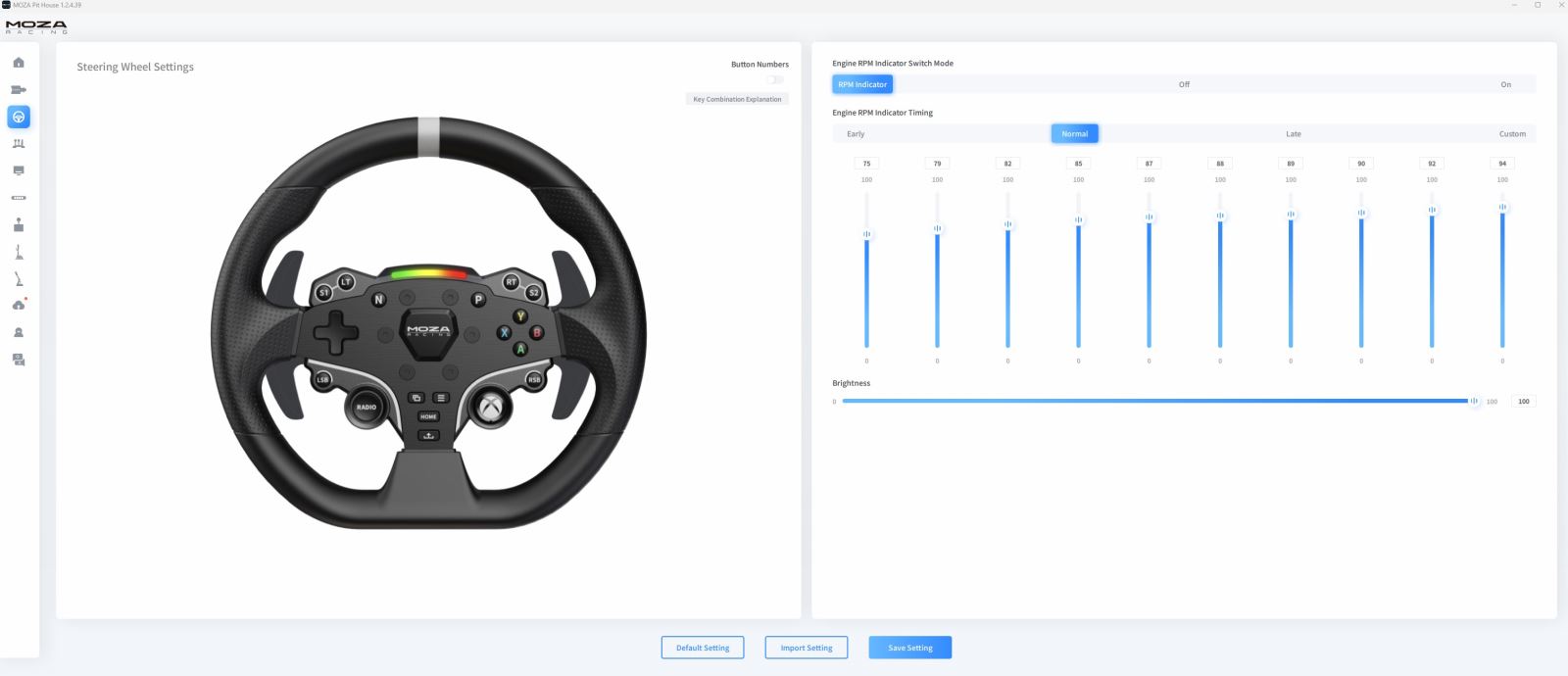Click the Default Setting button
The height and width of the screenshot is (676, 1568).
click(x=703, y=648)
